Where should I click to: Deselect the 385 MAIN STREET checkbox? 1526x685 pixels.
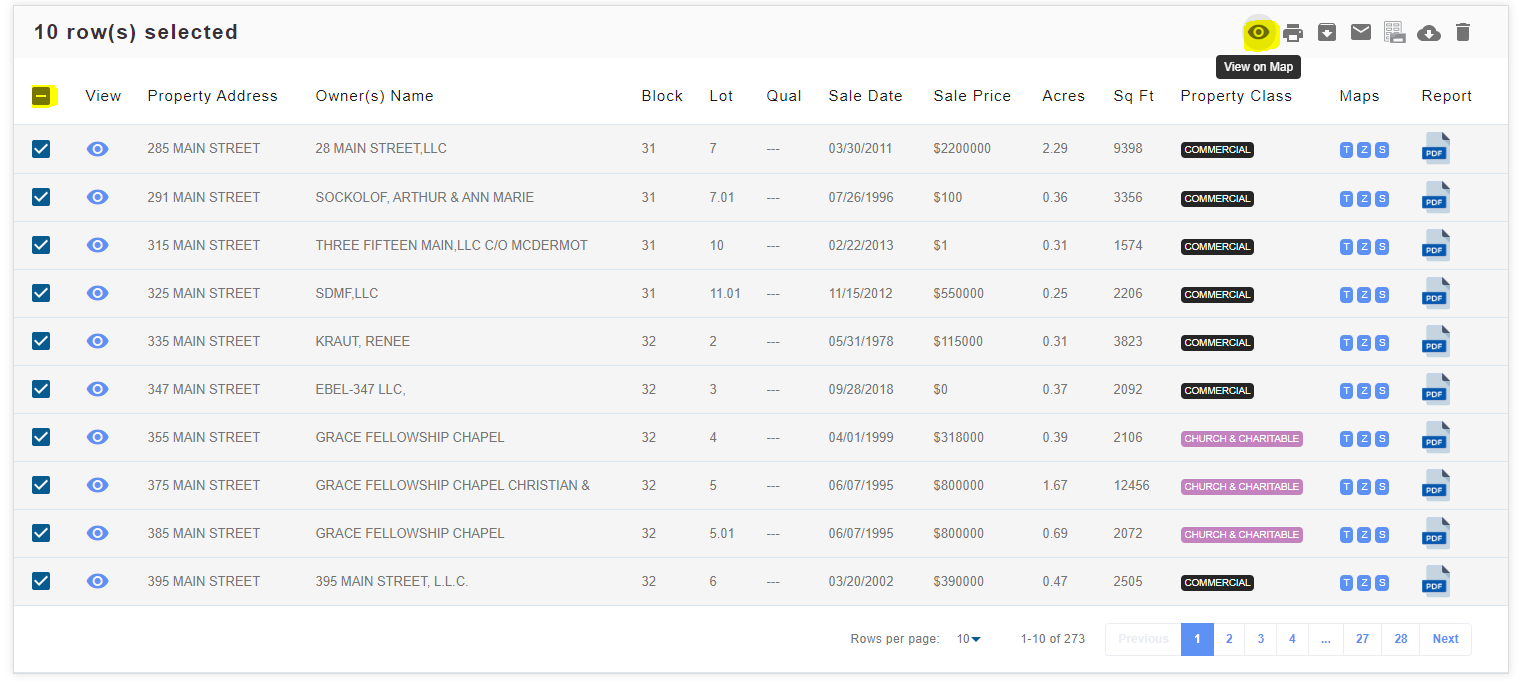pyautogui.click(x=41, y=533)
